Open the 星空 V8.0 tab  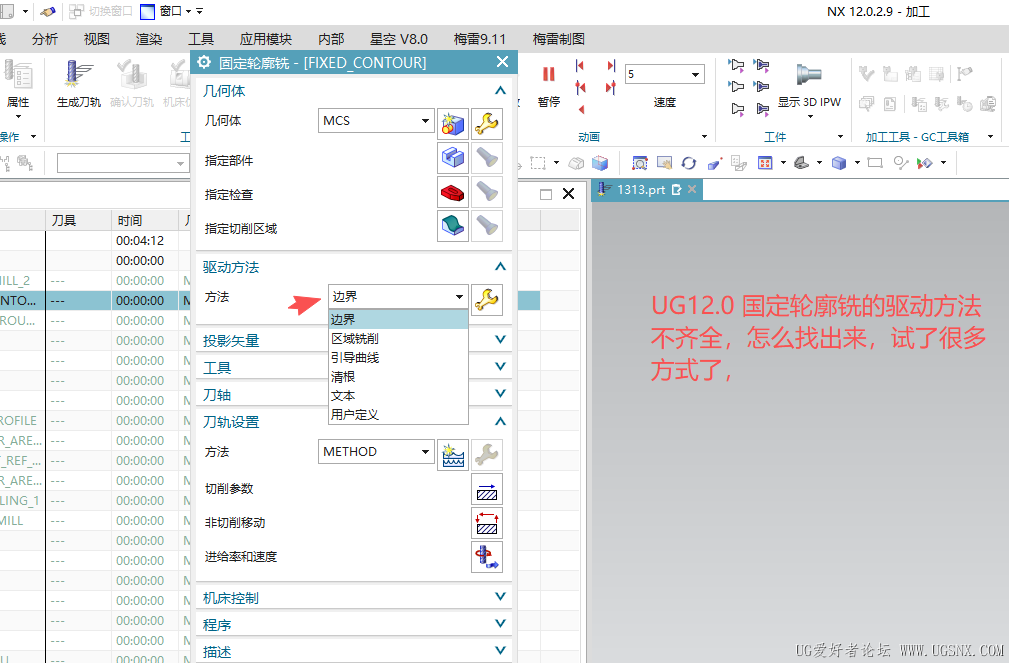399,39
